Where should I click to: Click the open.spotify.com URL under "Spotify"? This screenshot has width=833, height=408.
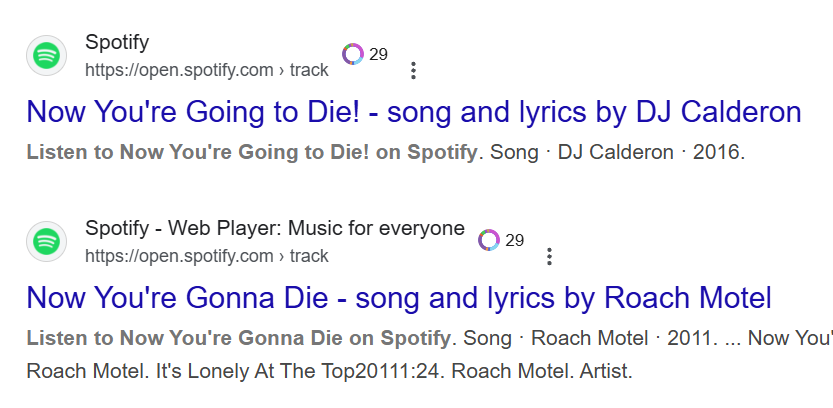pyautogui.click(x=206, y=70)
